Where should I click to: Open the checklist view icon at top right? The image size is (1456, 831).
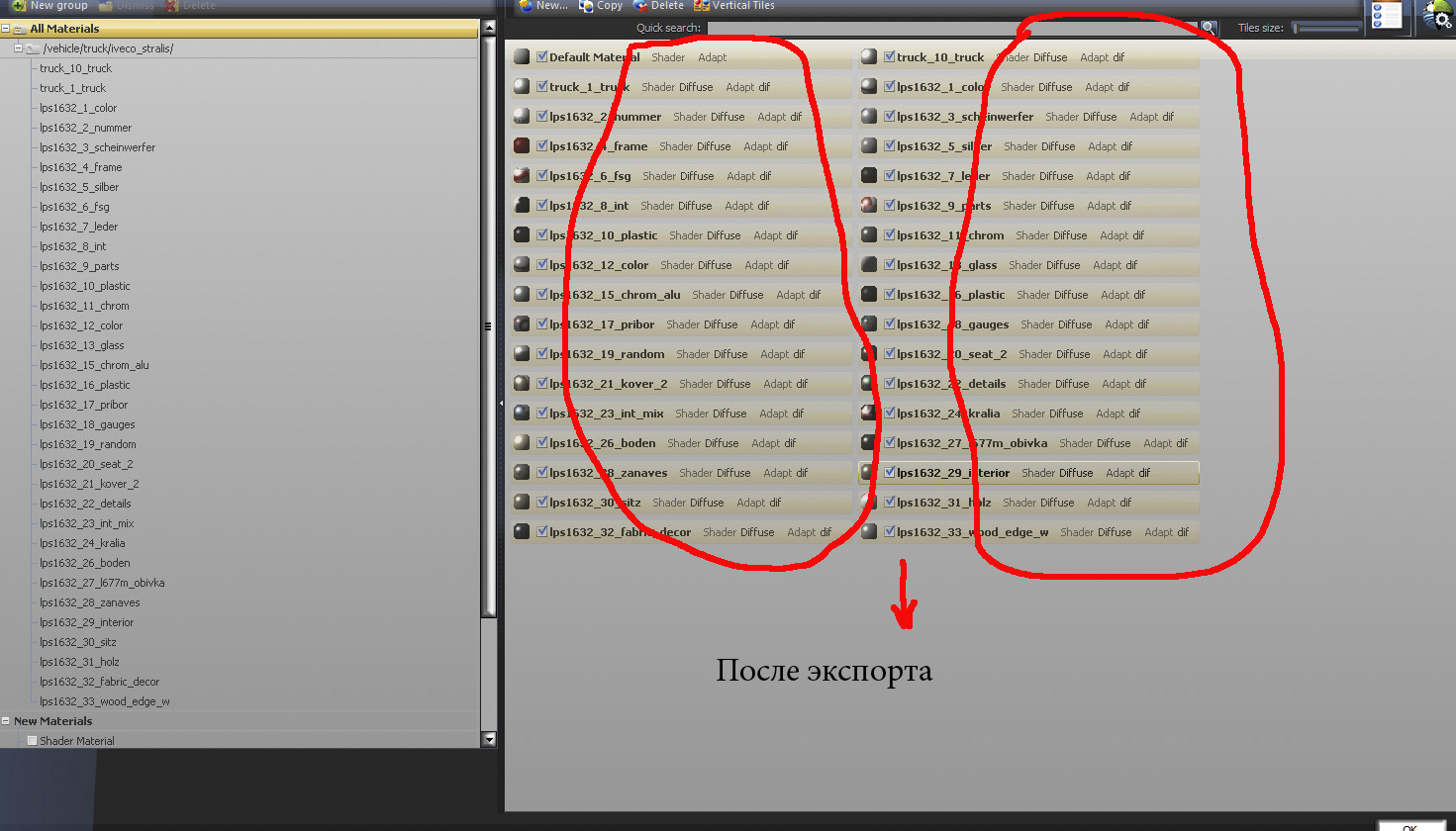click(x=1386, y=17)
